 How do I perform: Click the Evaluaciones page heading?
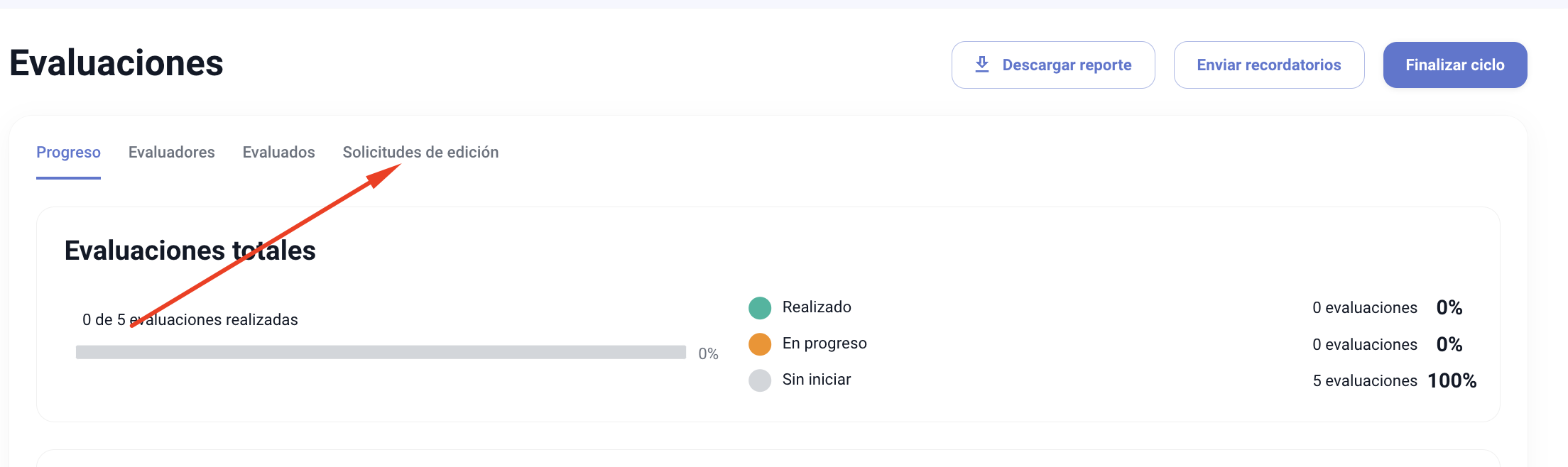116,63
